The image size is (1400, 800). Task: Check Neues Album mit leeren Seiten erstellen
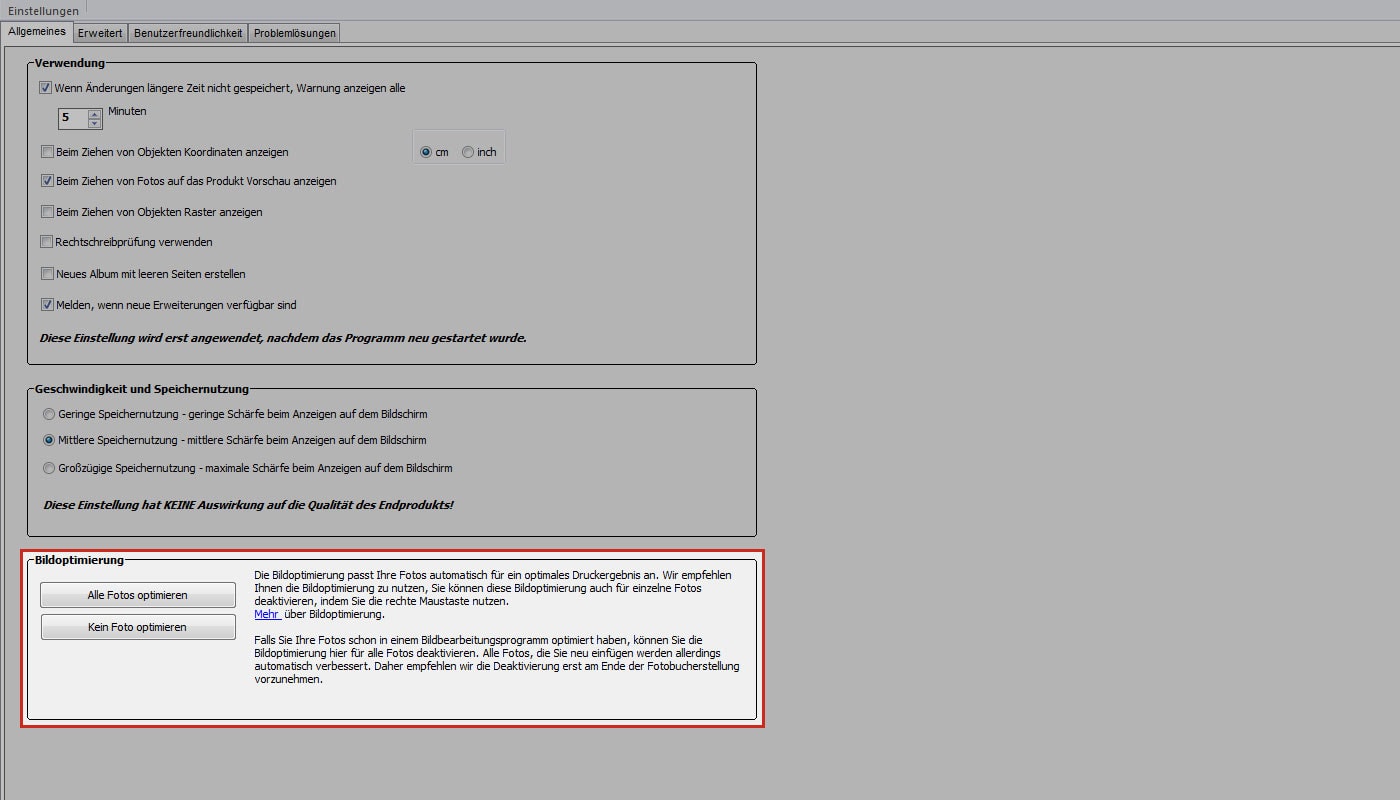pyautogui.click(x=47, y=274)
